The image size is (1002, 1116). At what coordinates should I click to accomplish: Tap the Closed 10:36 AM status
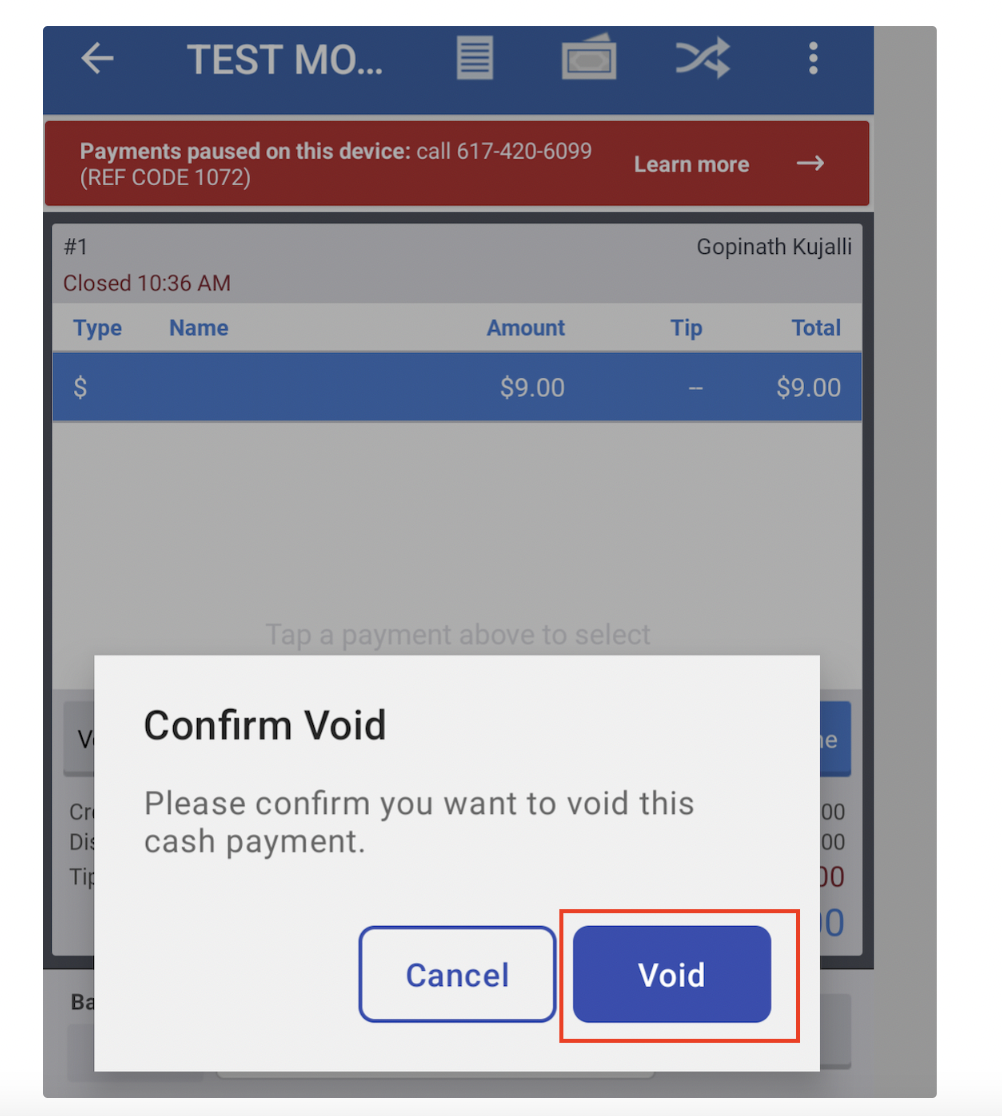[x=147, y=283]
